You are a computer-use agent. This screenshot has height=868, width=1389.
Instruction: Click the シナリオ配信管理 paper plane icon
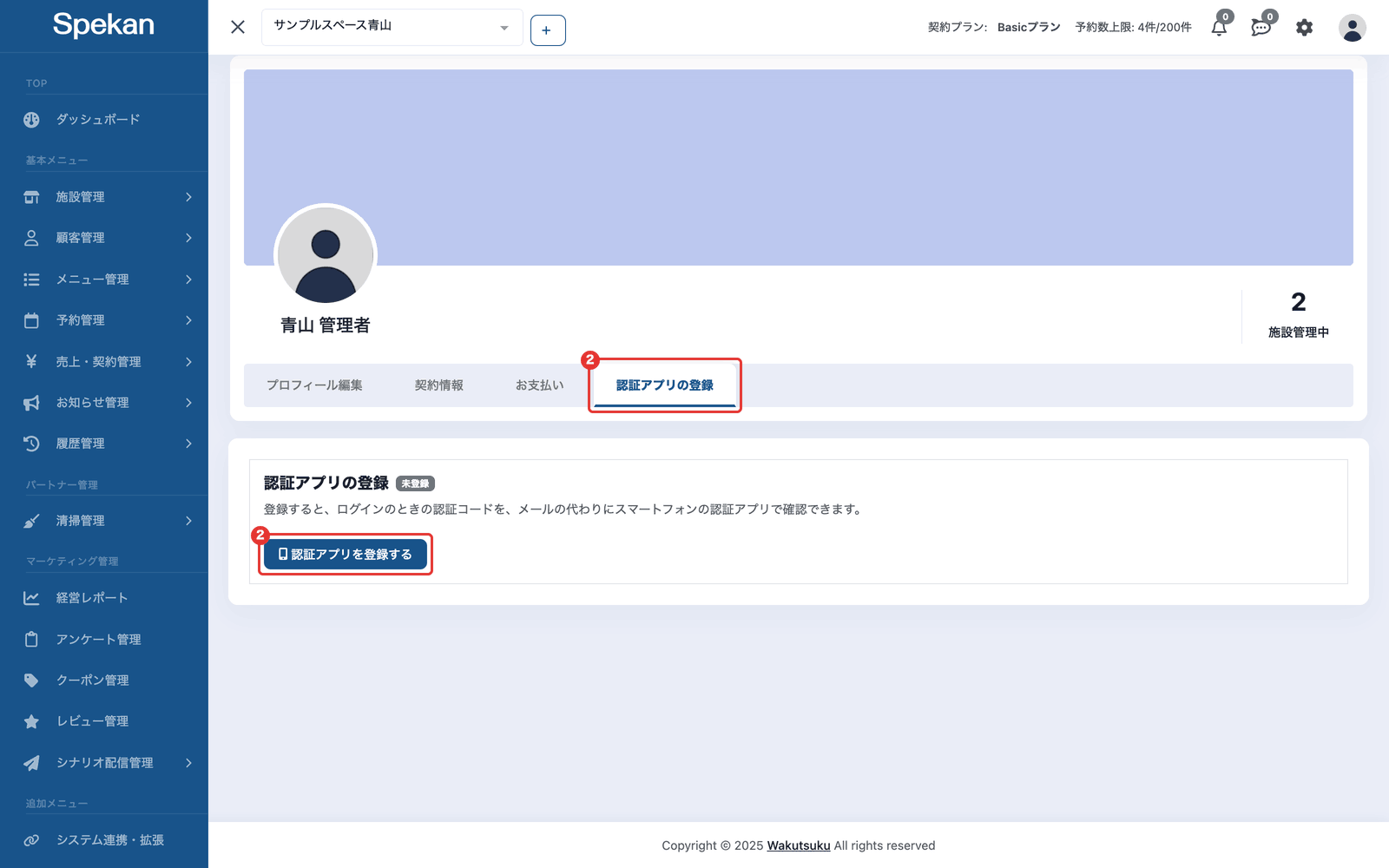(x=31, y=763)
